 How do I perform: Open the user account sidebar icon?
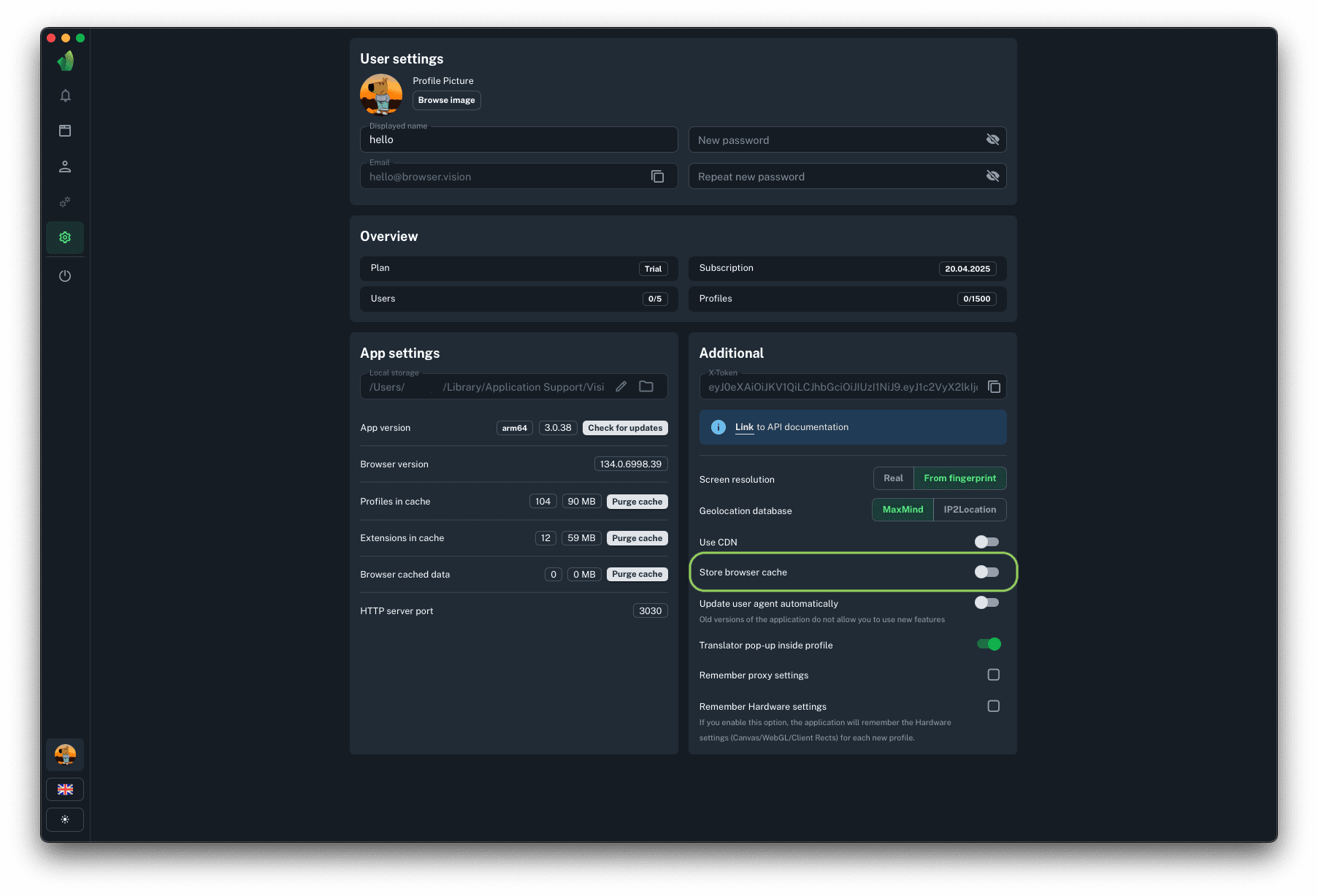(65, 166)
